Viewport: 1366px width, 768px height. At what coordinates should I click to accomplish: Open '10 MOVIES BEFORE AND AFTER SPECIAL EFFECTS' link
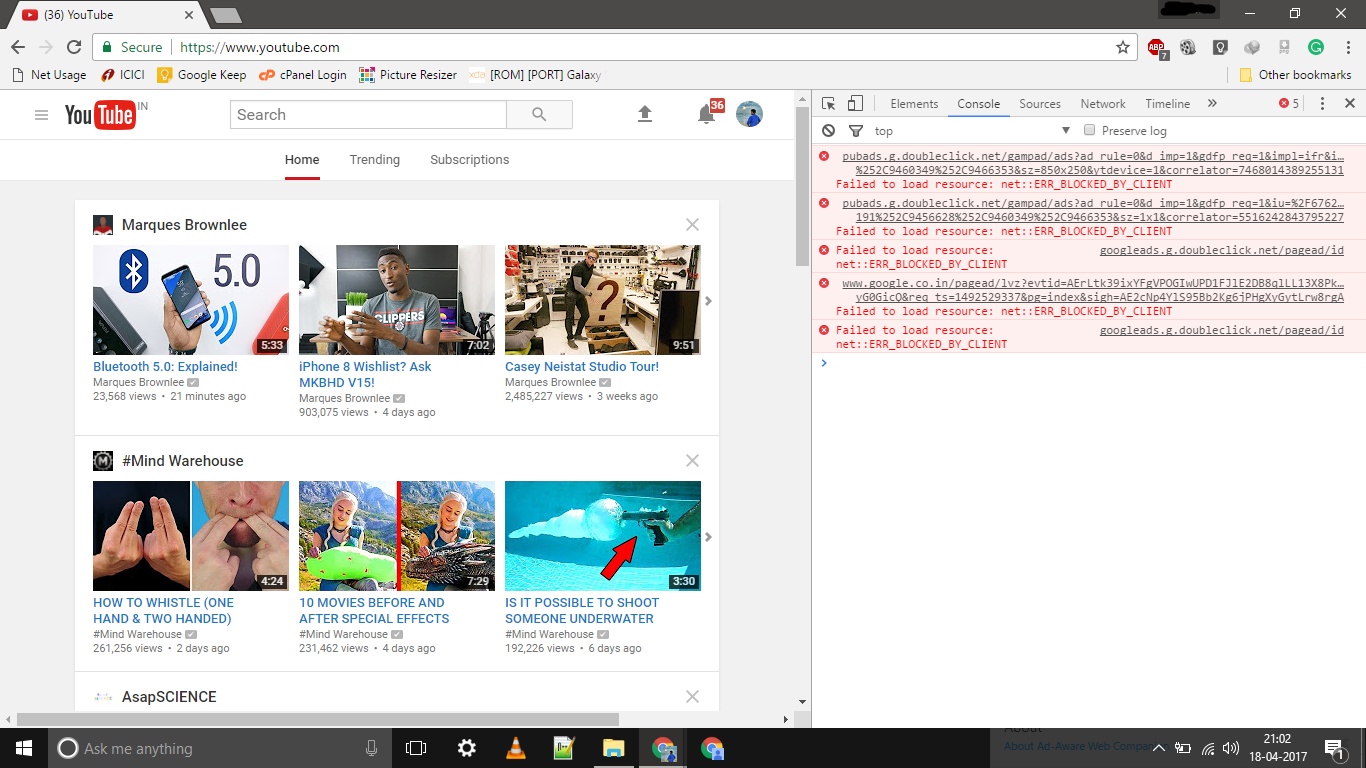coord(374,610)
